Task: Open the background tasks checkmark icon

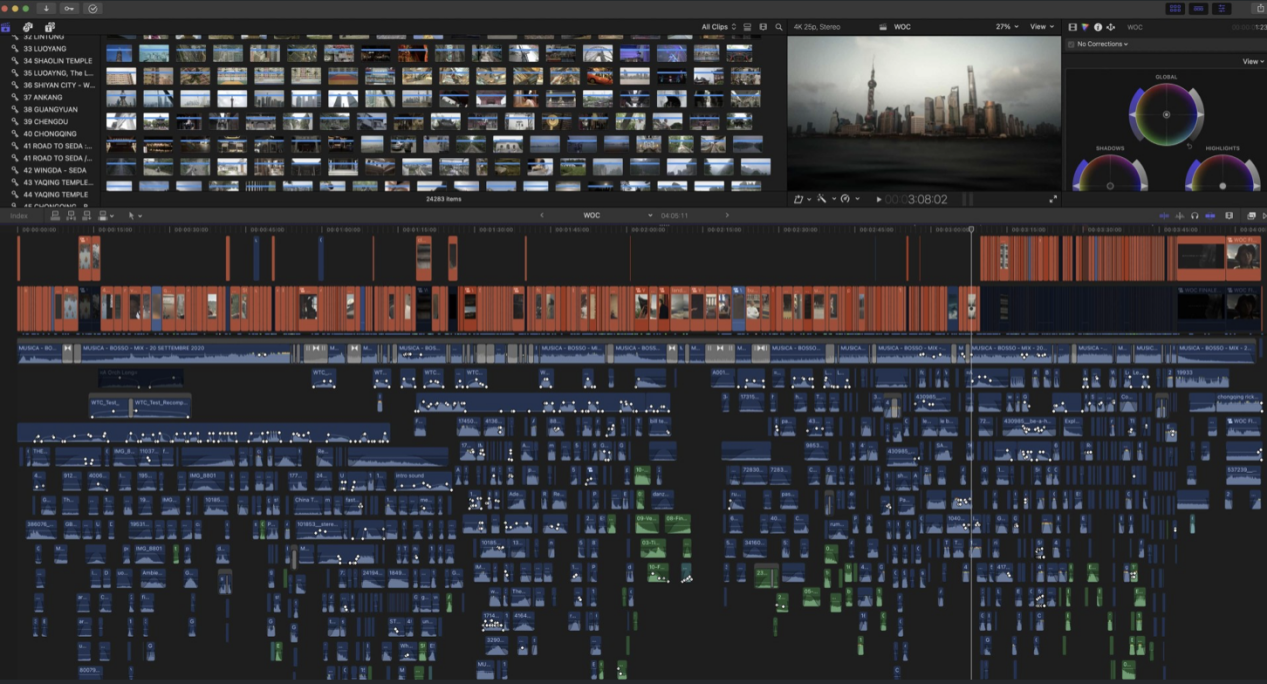Action: point(94,8)
